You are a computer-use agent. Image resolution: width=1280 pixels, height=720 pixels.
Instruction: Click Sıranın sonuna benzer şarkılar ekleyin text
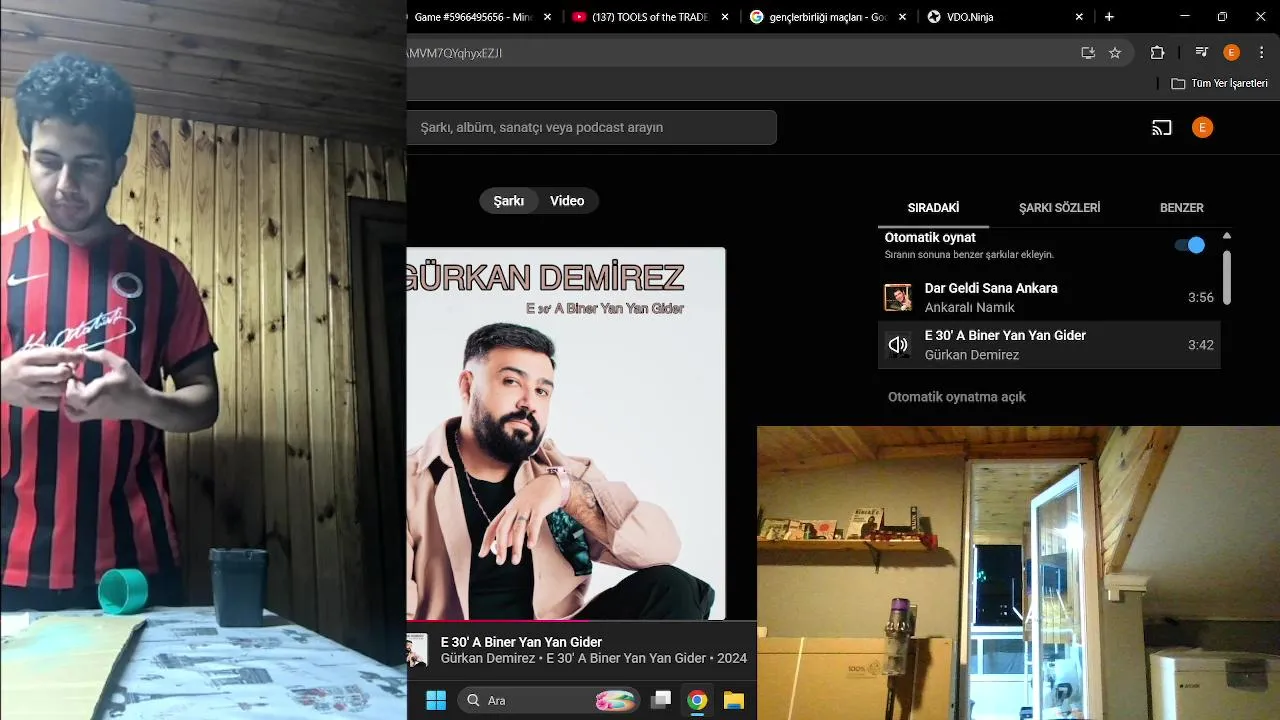[969, 255]
